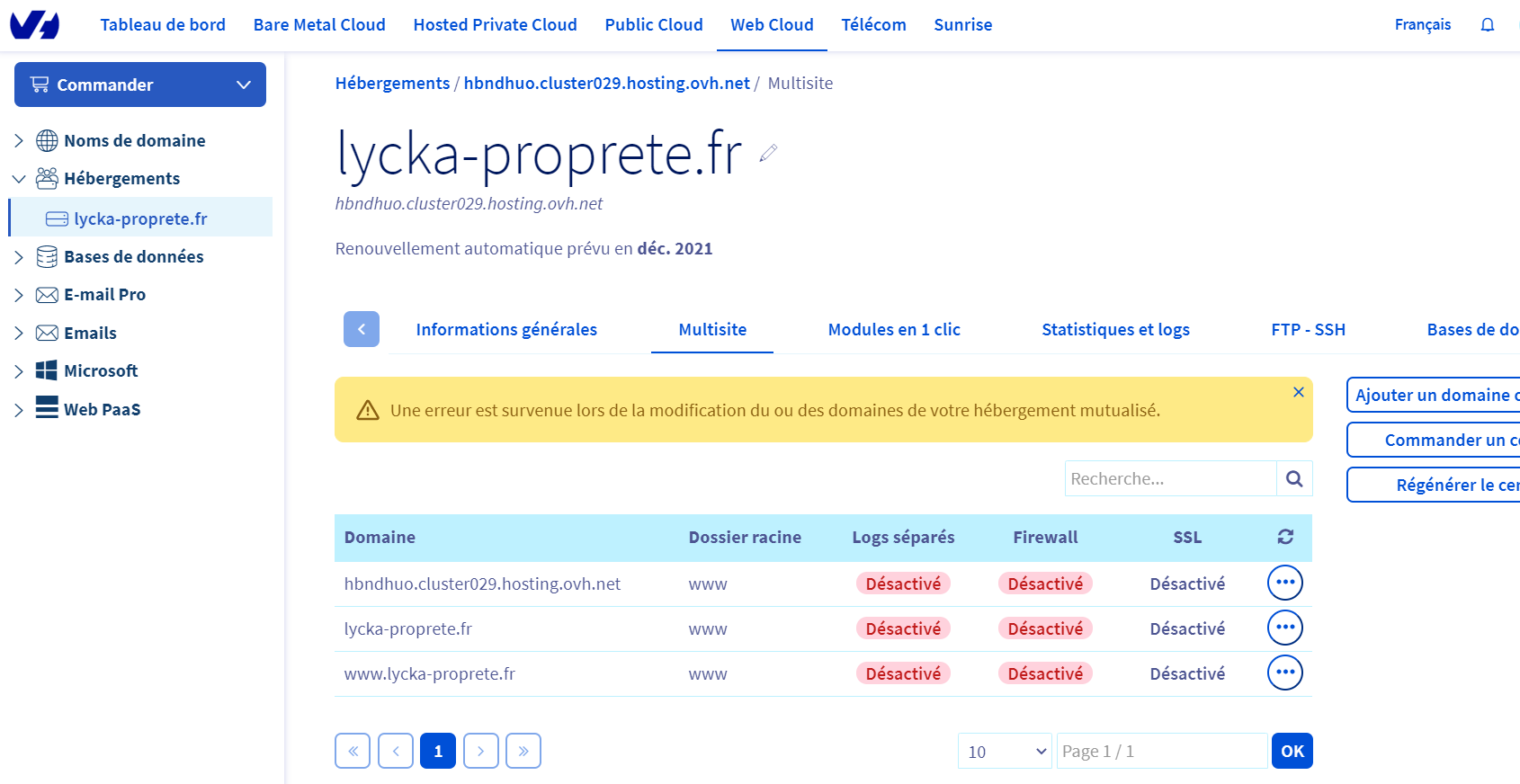The height and width of the screenshot is (784, 1520).
Task: Click the OK pagination button
Action: point(1292,752)
